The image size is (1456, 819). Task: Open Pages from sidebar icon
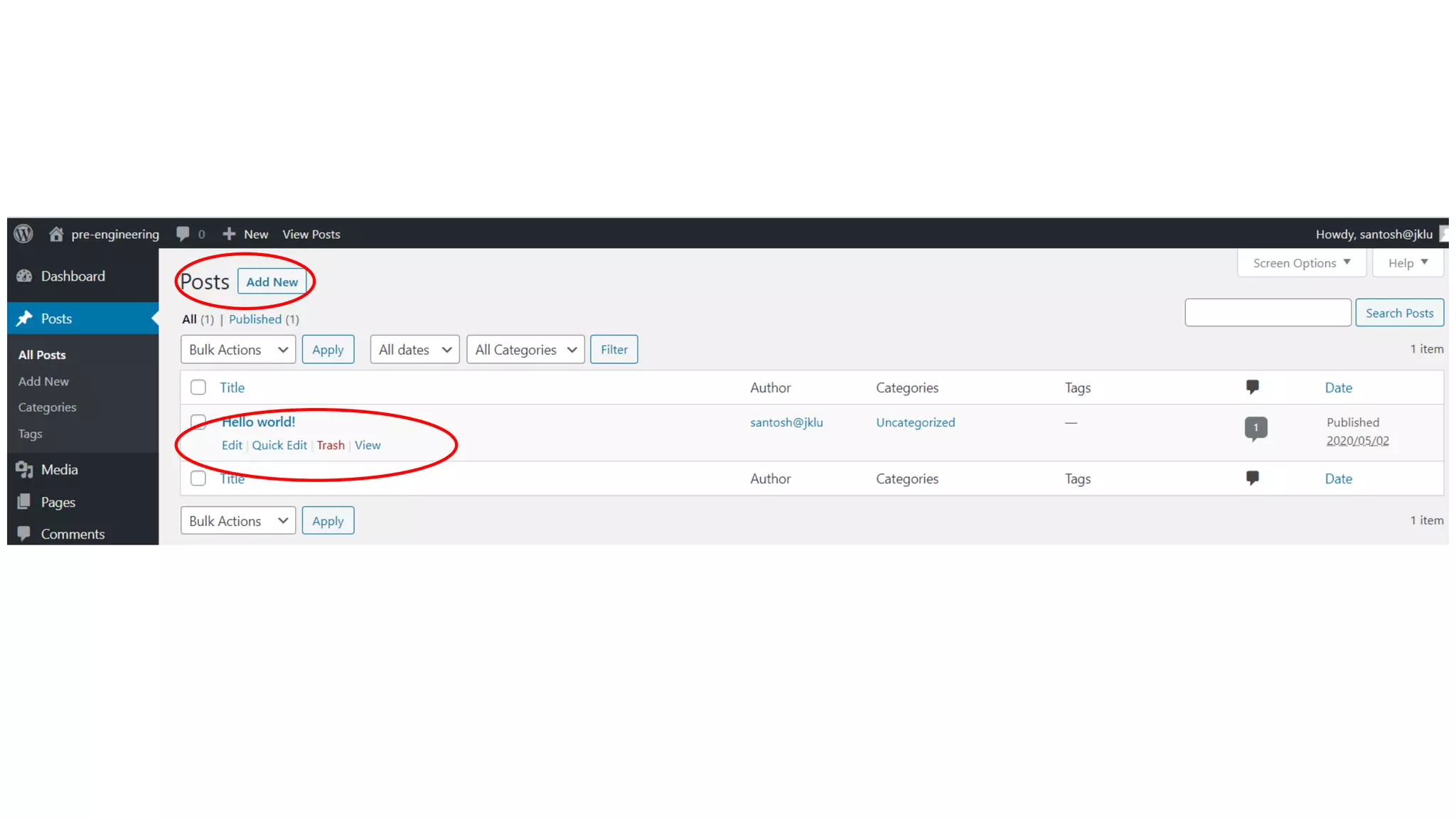25,502
